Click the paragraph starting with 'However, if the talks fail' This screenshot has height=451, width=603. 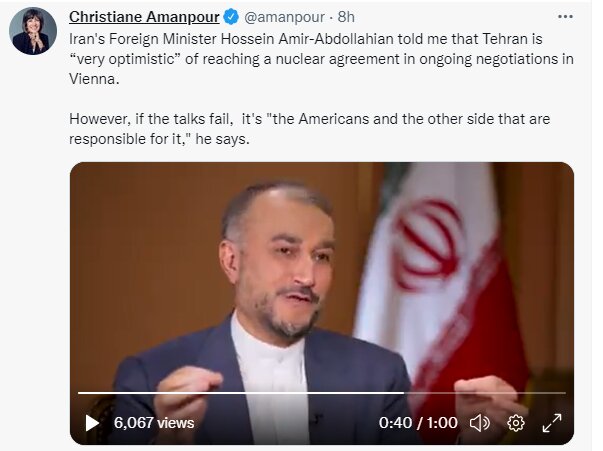tap(310, 129)
